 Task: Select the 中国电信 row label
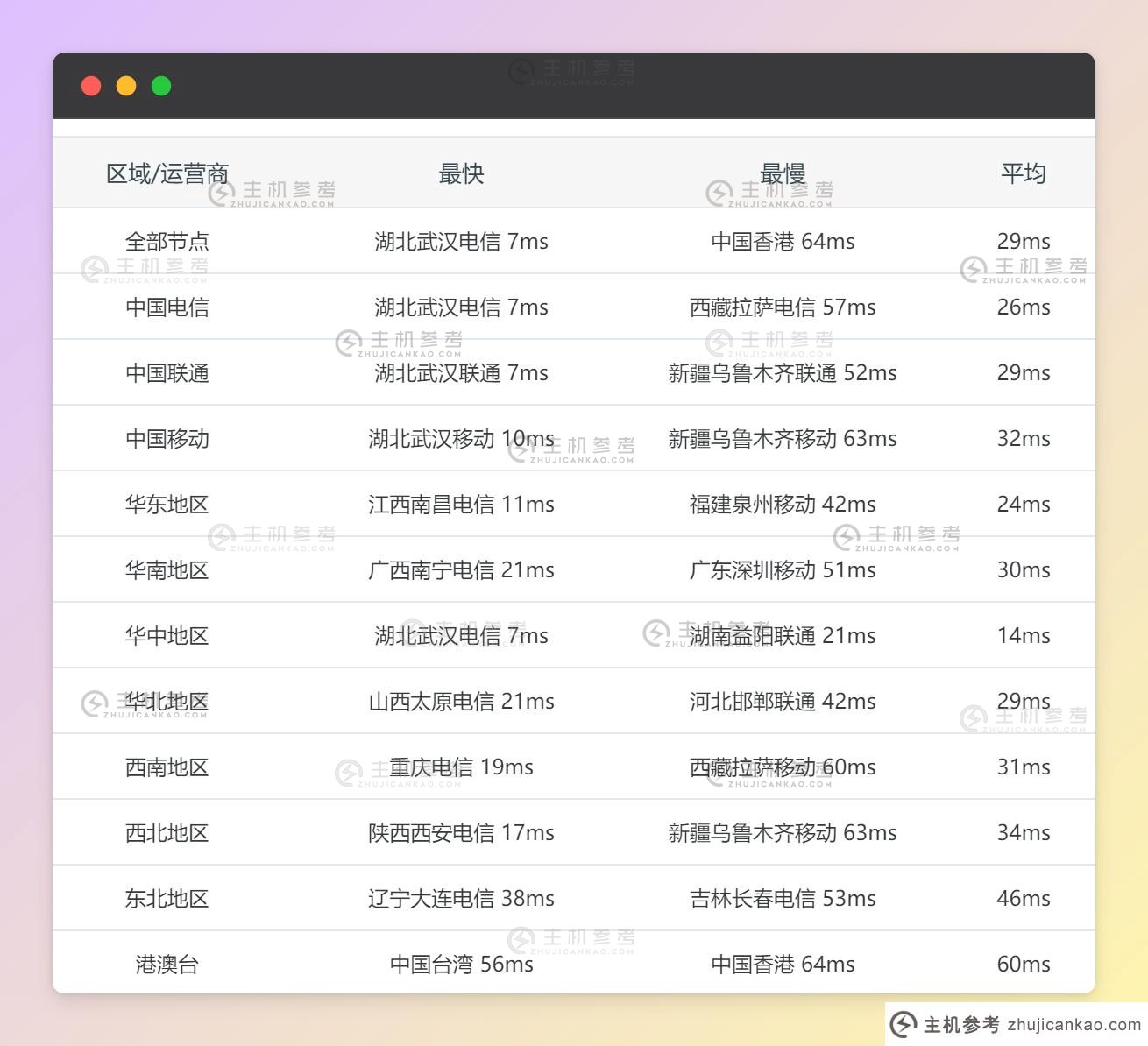[167, 307]
